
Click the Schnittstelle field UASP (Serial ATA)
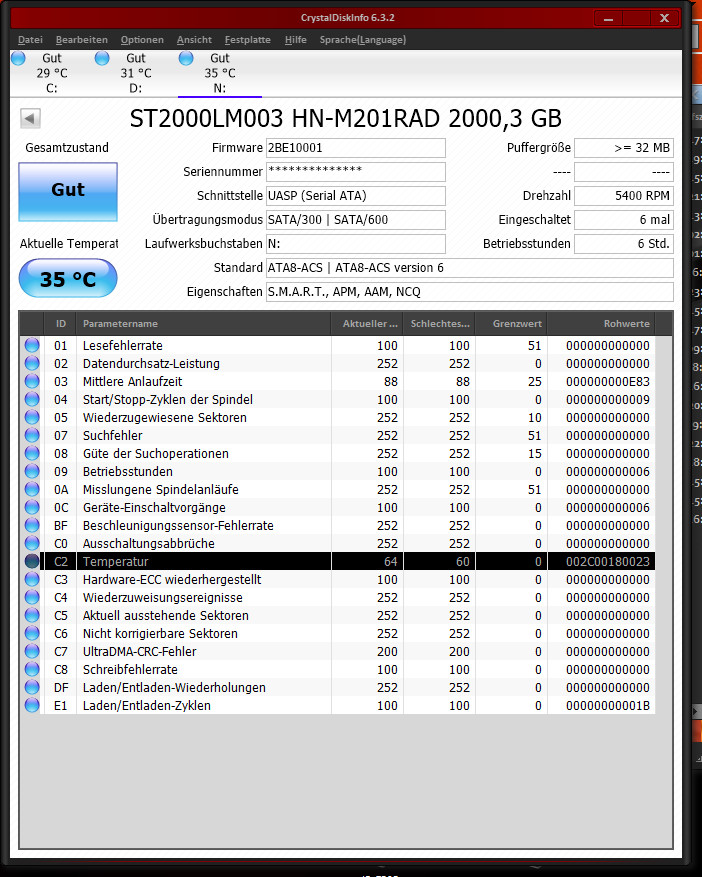356,196
